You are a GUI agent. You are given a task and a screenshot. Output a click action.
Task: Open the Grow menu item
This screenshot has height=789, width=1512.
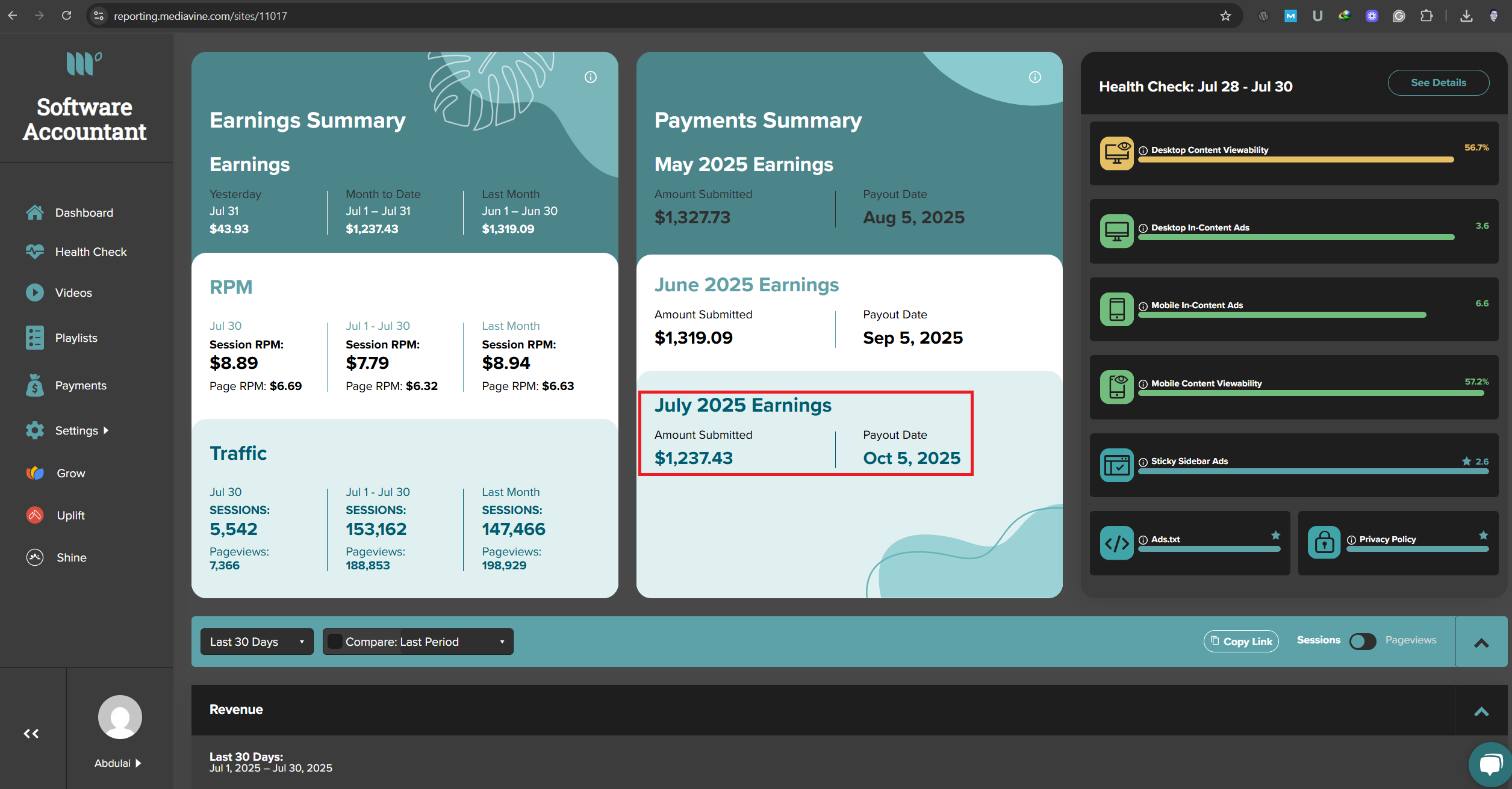tap(71, 473)
